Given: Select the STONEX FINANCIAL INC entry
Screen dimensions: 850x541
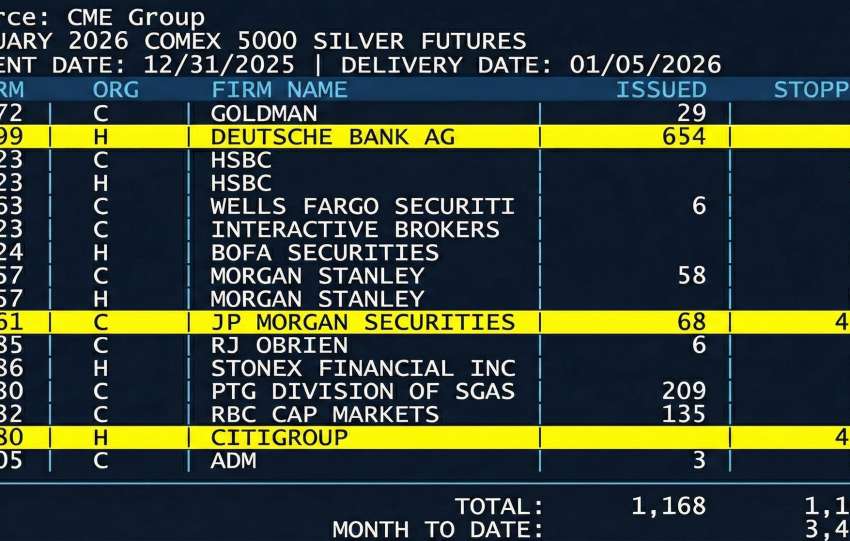Looking at the screenshot, I should tap(363, 368).
